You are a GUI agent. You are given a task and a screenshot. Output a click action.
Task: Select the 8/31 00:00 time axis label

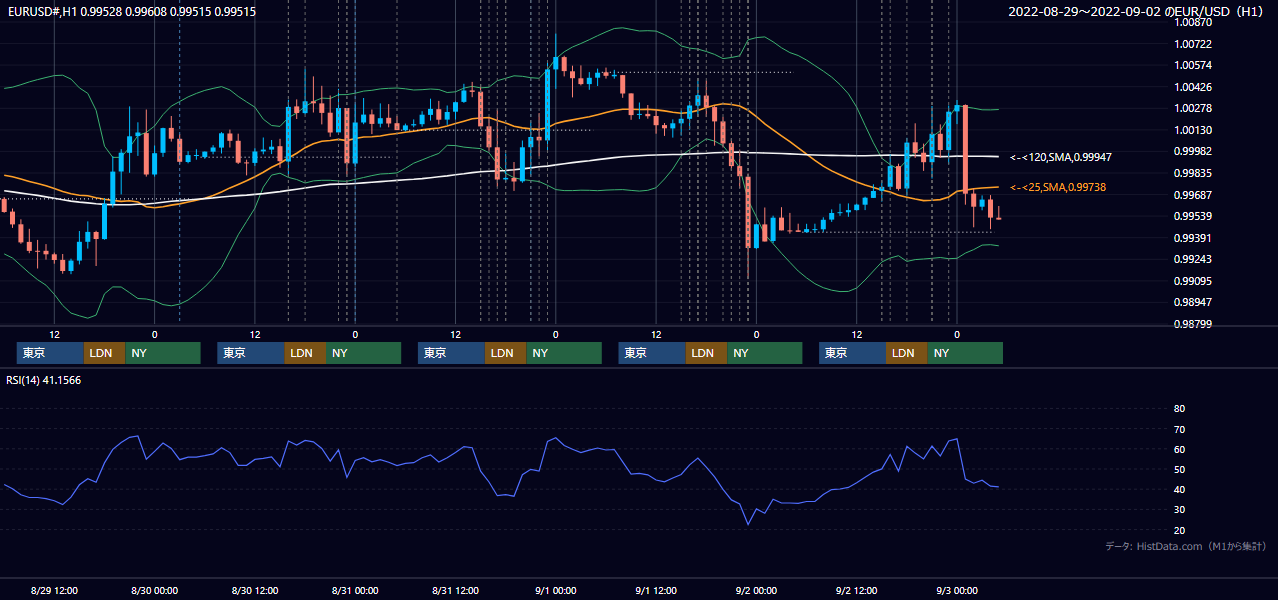[355, 590]
